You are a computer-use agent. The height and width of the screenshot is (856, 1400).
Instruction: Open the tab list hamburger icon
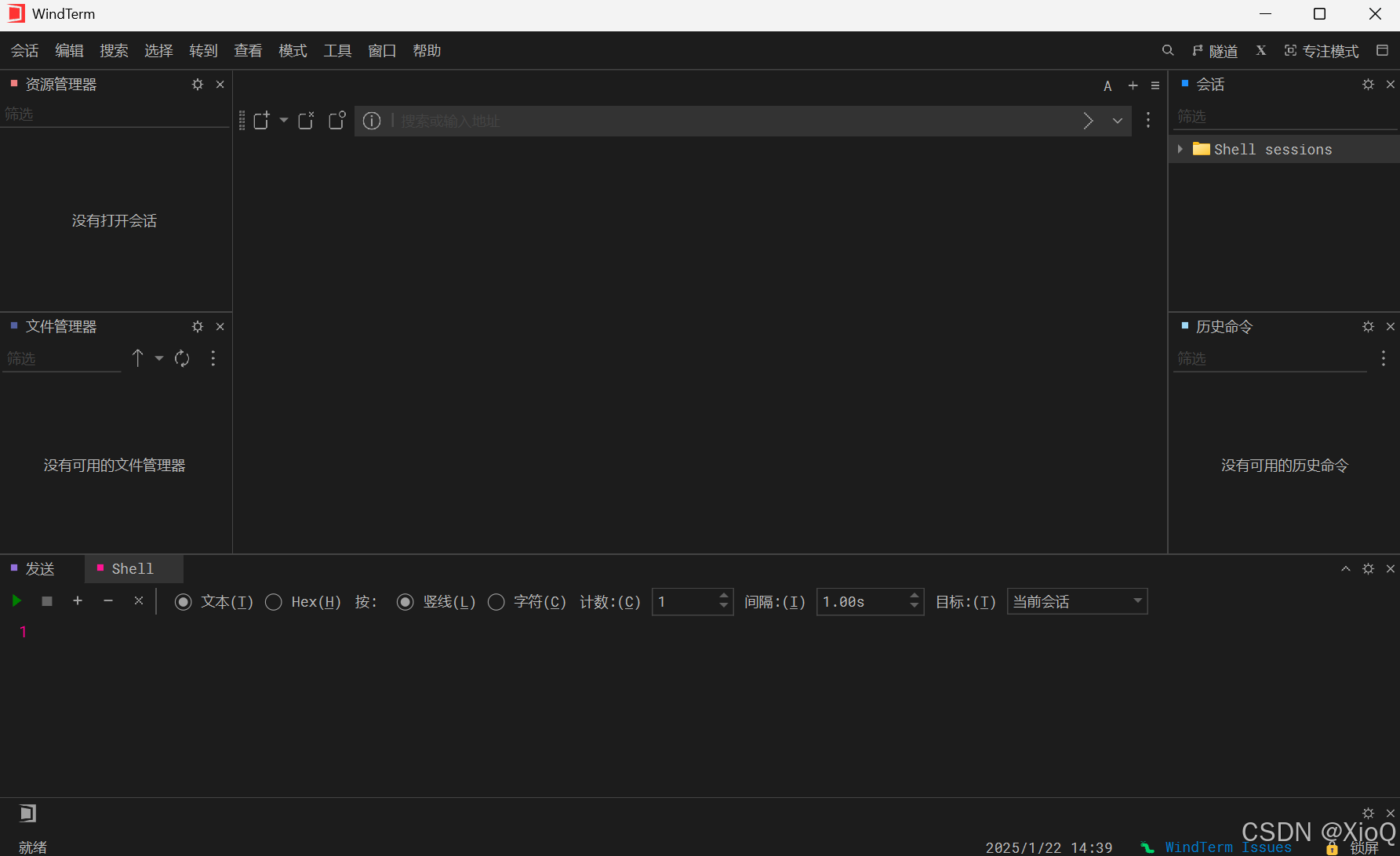tap(1155, 85)
